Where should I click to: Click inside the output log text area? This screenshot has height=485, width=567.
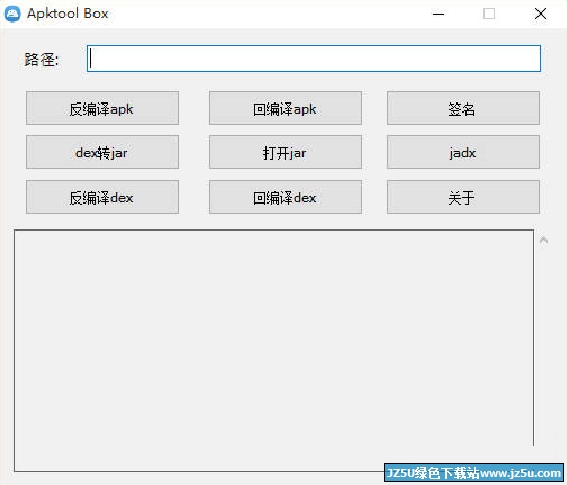point(274,350)
